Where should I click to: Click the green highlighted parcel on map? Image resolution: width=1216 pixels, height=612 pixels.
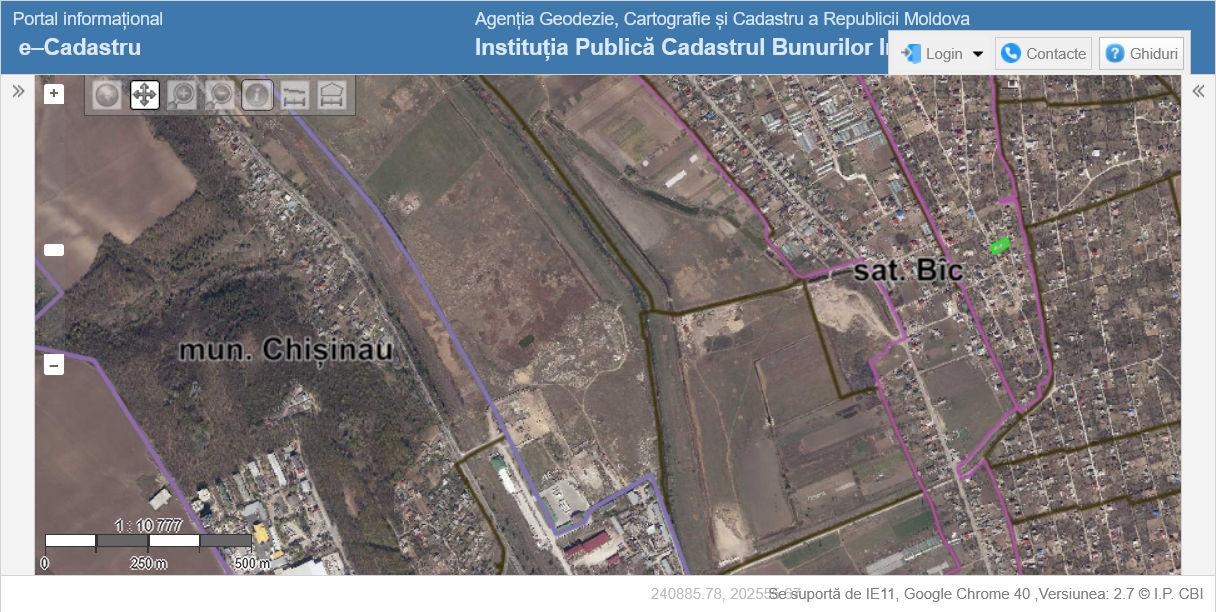[999, 245]
